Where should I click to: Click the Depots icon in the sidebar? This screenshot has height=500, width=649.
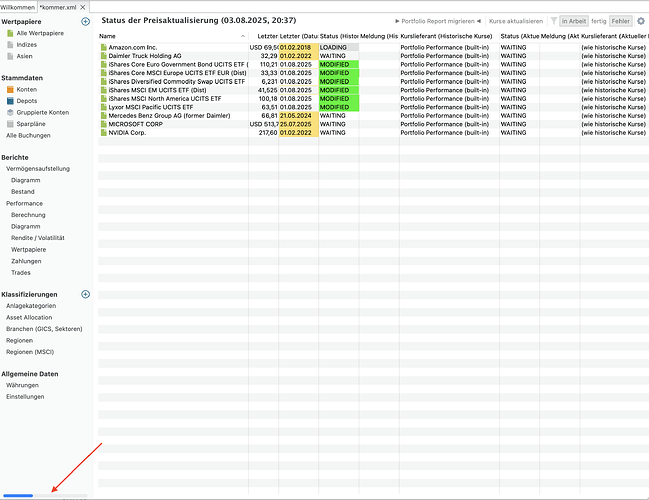[10, 100]
